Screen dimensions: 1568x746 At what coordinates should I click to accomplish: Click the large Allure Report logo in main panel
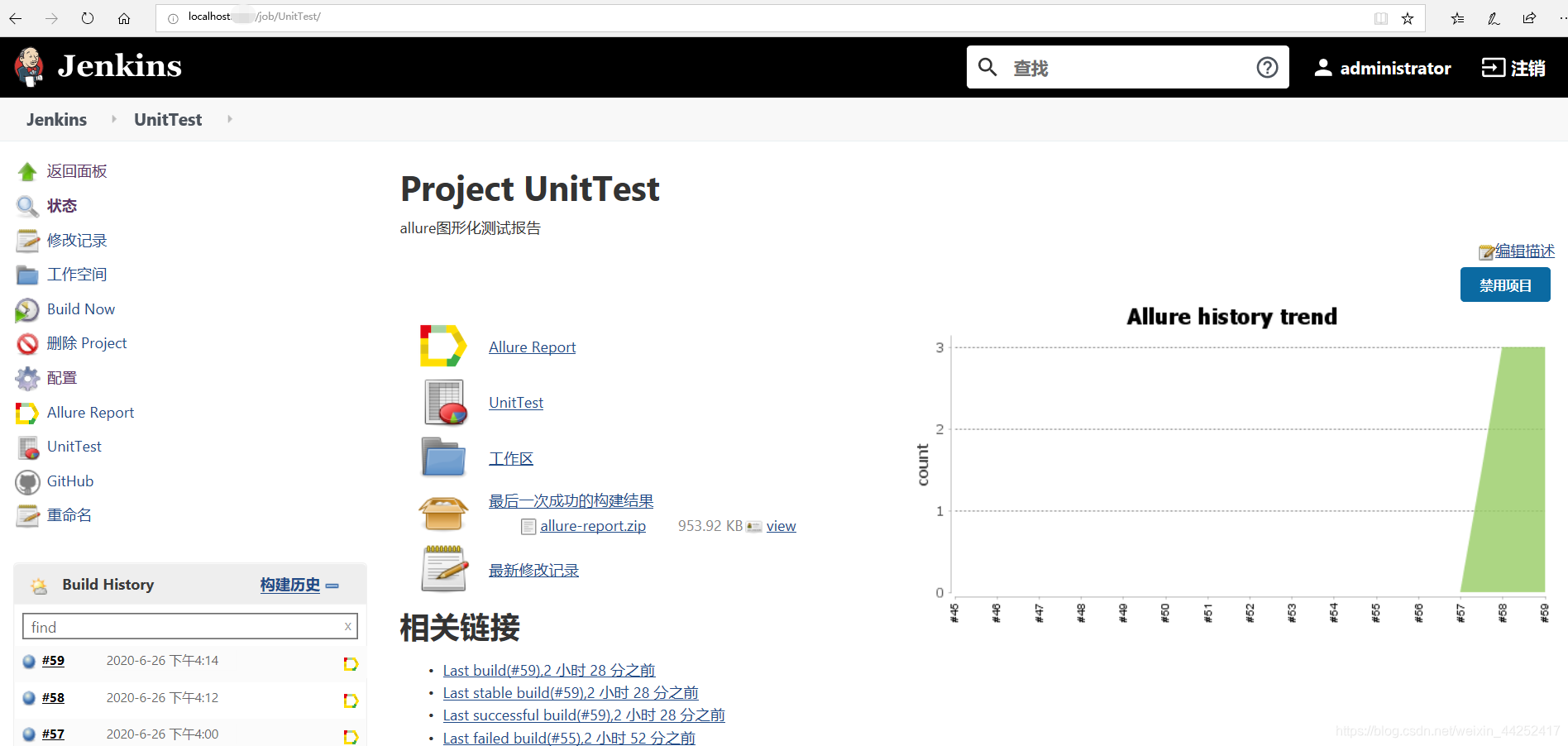(443, 346)
